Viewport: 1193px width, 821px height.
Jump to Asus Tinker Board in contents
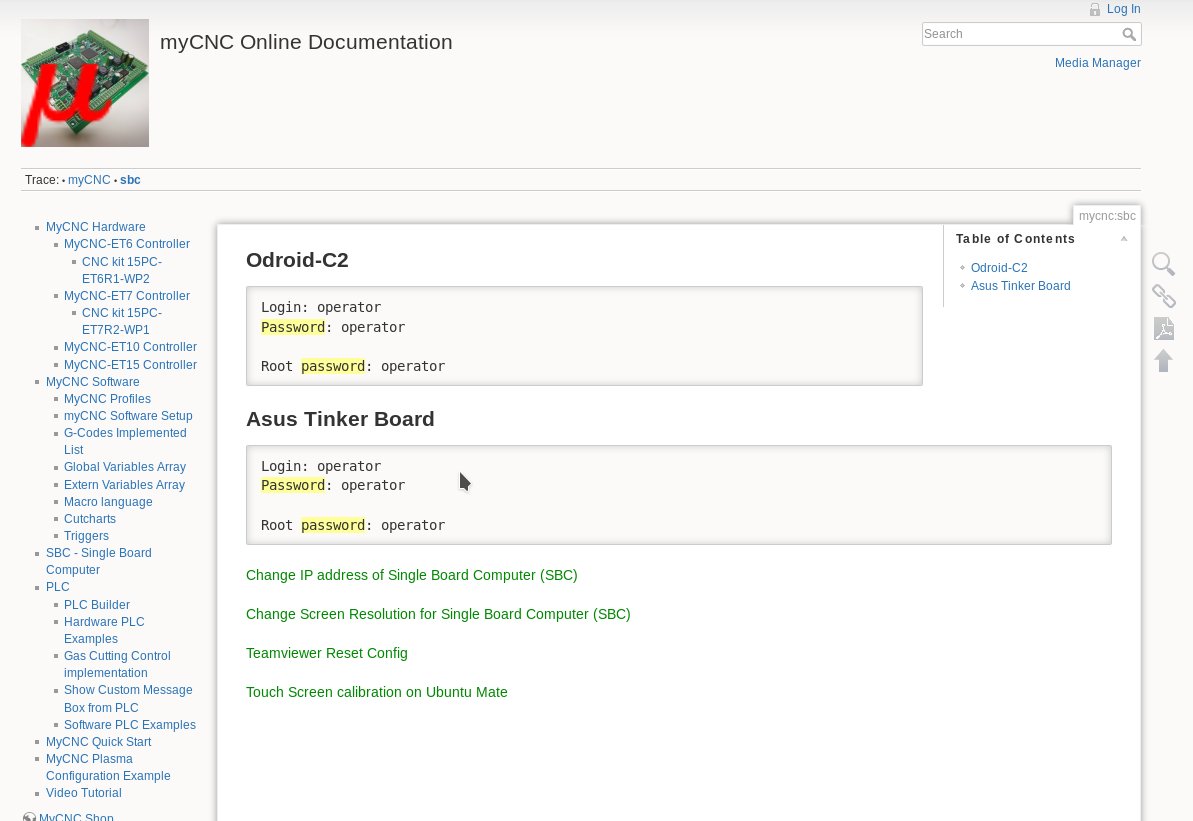(x=1020, y=286)
